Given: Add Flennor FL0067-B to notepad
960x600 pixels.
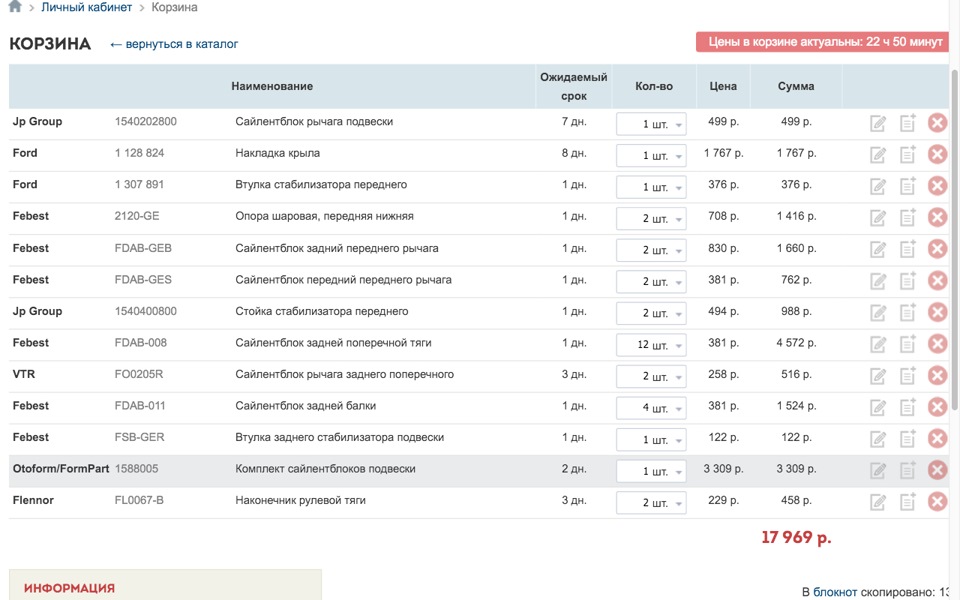Looking at the screenshot, I should pyautogui.click(x=907, y=502).
